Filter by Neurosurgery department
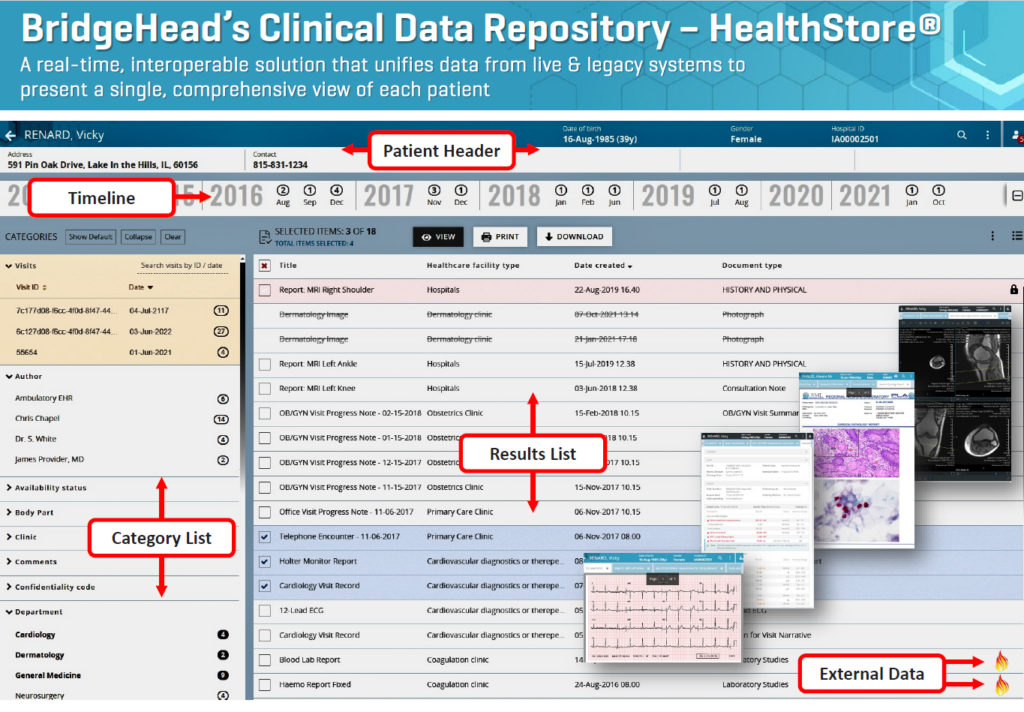Image resolution: width=1024 pixels, height=712 pixels. [x=40, y=696]
